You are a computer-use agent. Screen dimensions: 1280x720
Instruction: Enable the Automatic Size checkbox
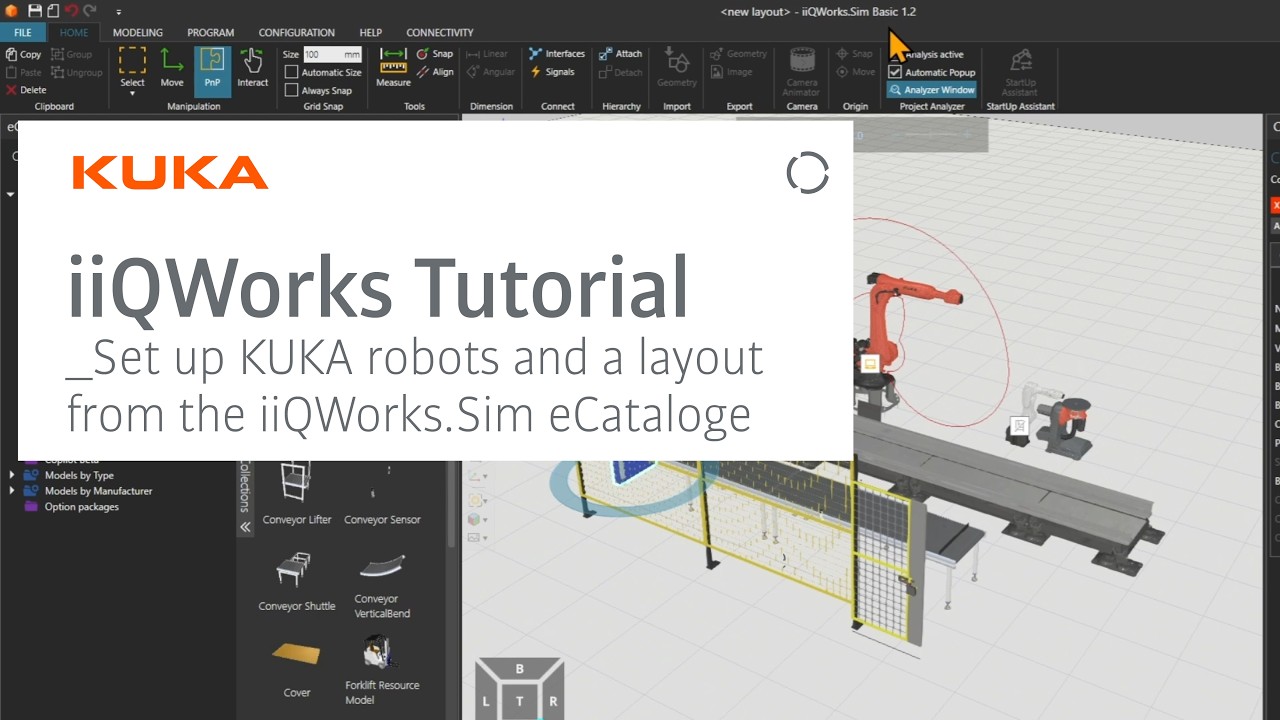coord(292,72)
